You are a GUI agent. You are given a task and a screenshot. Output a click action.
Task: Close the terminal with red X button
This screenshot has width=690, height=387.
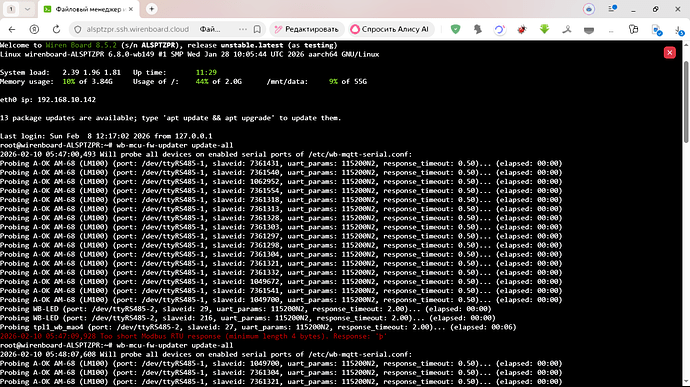click(669, 53)
